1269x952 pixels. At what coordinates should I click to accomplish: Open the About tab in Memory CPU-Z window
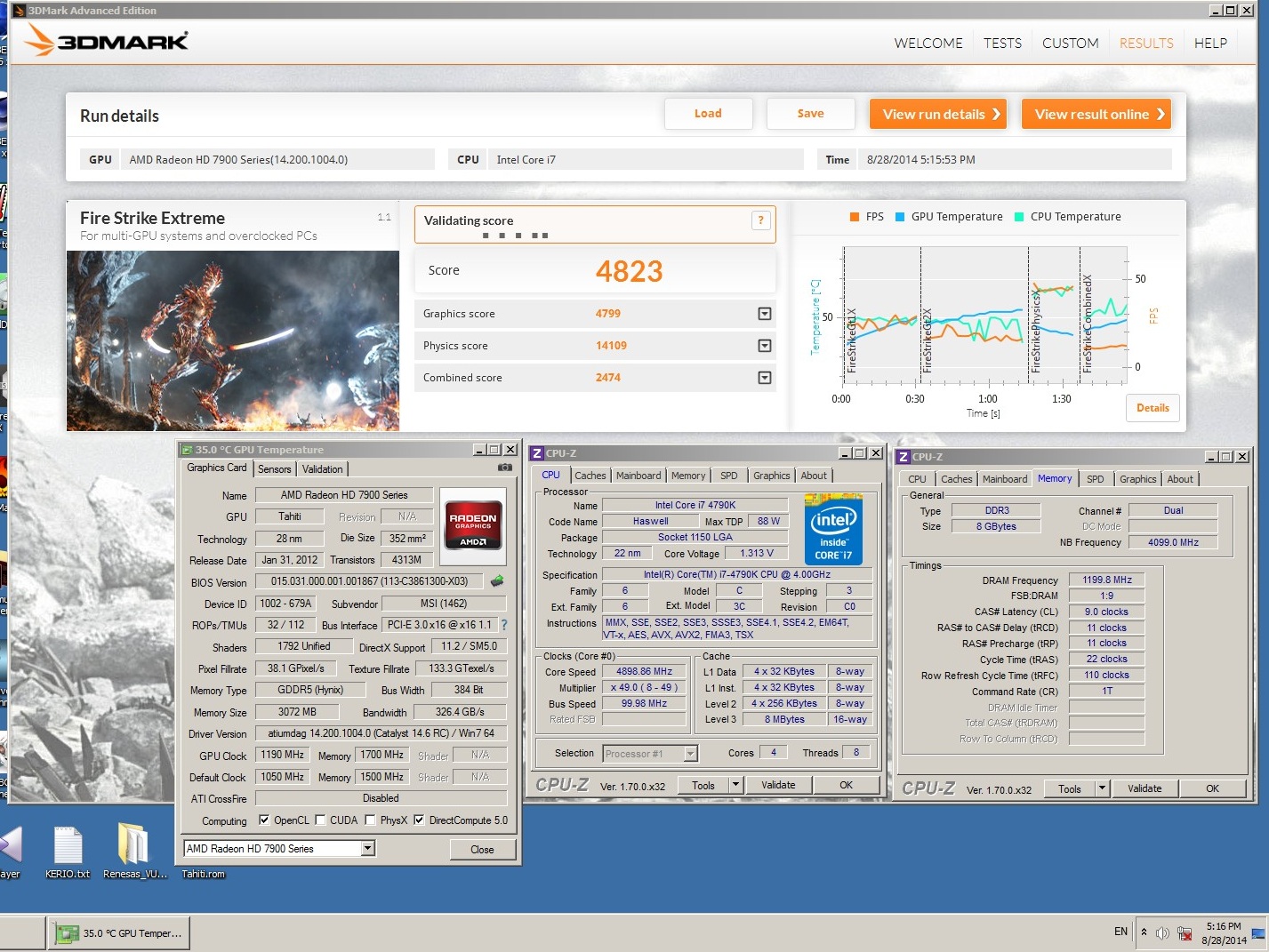tap(1180, 479)
